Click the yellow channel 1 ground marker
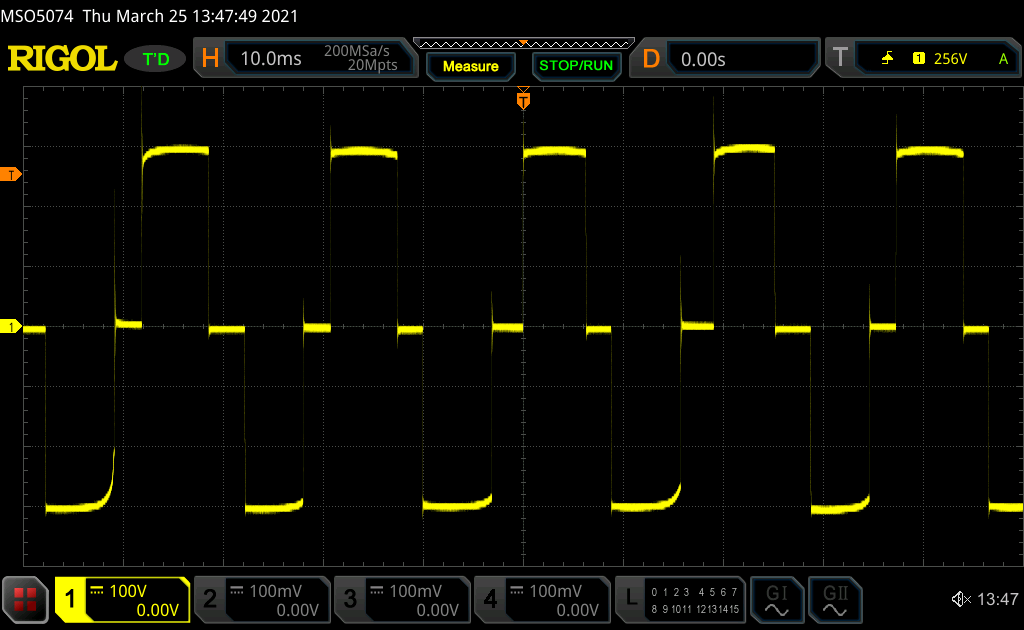Image resolution: width=1024 pixels, height=630 pixels. [x=10, y=326]
